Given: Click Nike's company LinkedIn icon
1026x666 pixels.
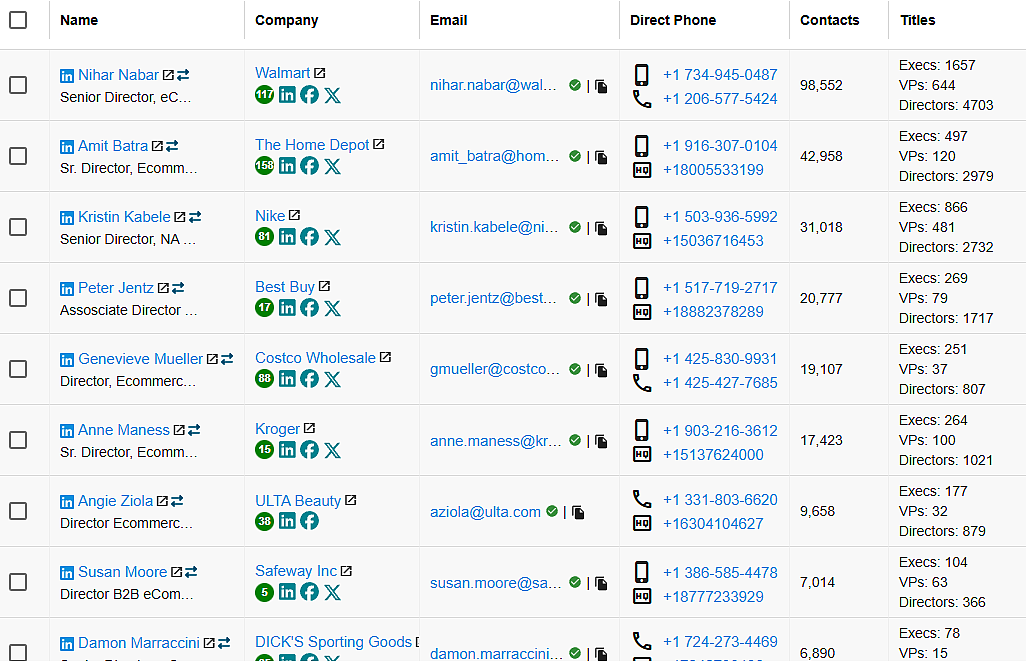Looking at the screenshot, I should (287, 237).
